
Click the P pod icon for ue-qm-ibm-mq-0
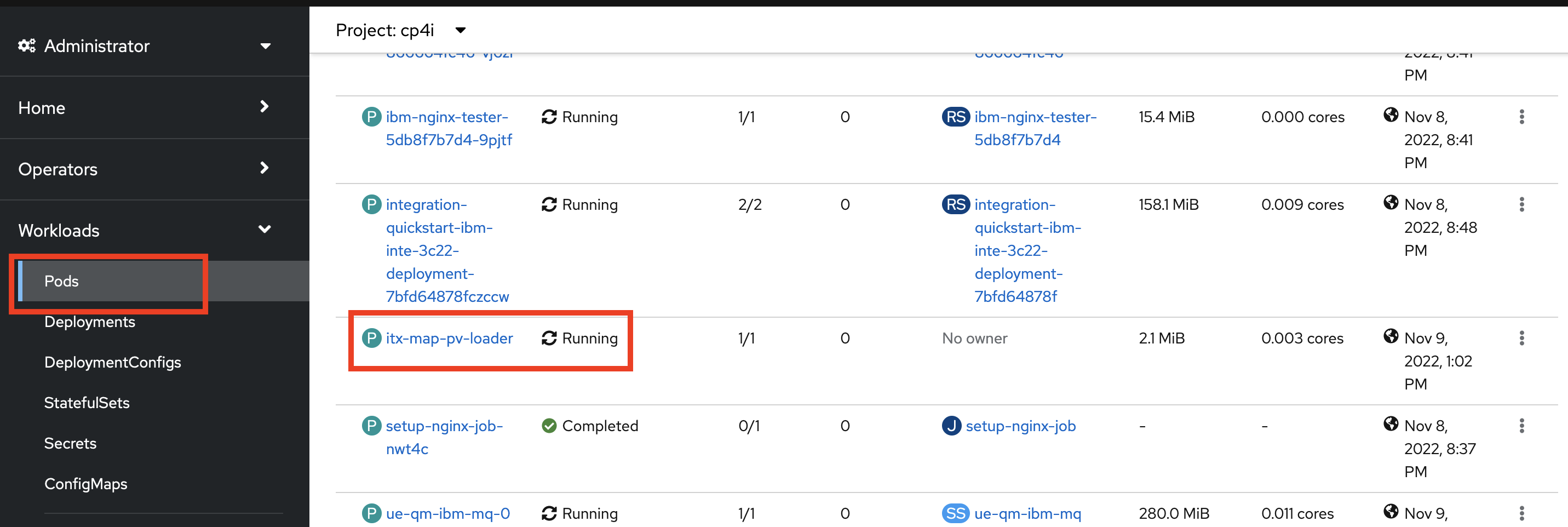coord(371,514)
